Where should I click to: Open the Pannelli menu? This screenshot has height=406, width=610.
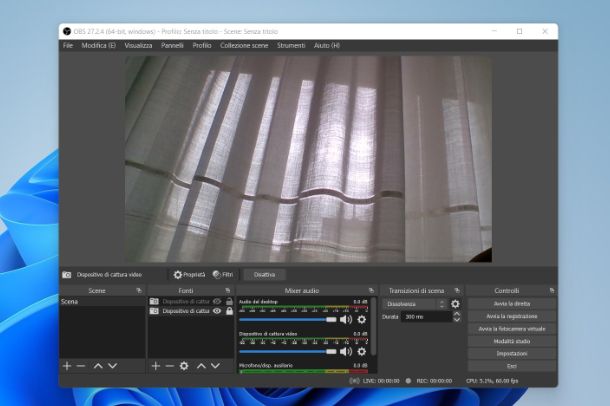(x=172, y=46)
